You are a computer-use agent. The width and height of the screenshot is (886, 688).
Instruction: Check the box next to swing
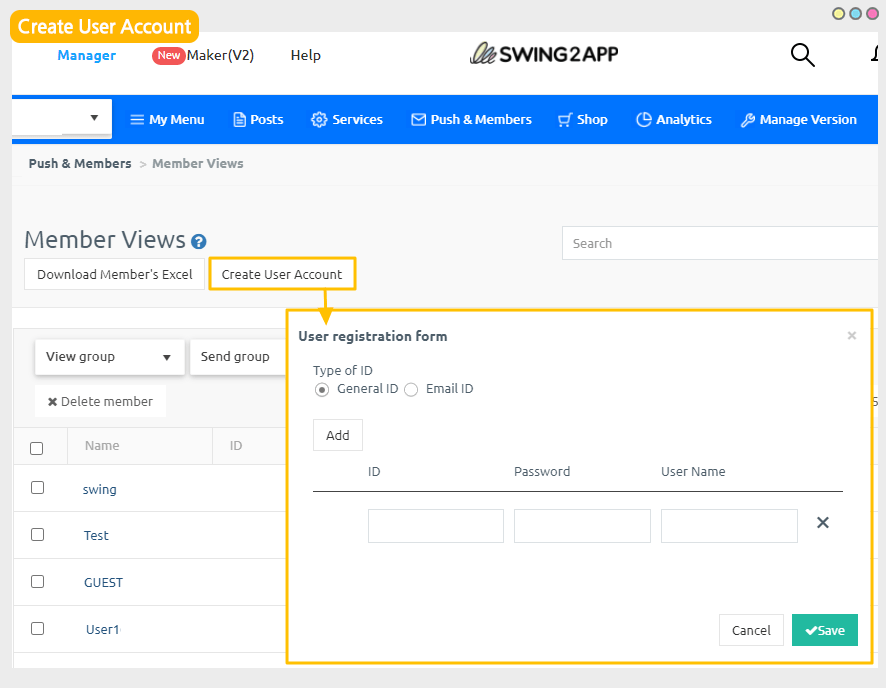(38, 488)
